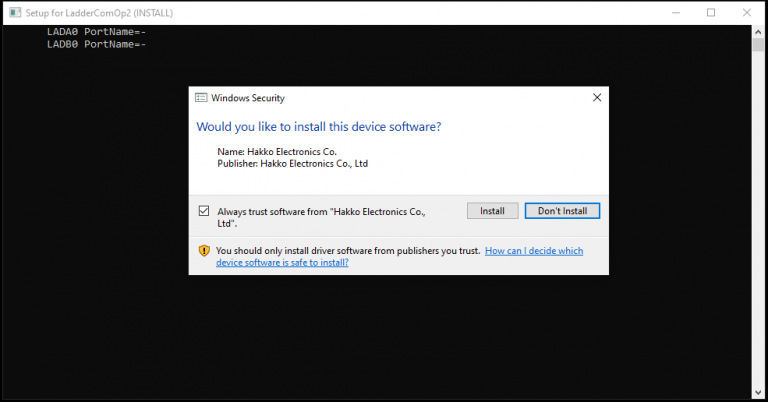Maximize the LadderComOp2 setup window

point(711,12)
